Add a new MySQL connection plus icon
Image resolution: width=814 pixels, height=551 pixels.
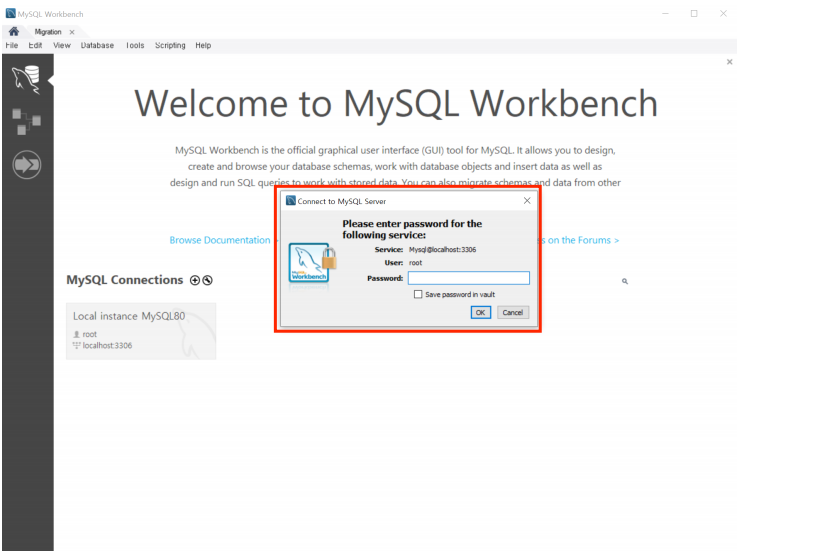point(195,280)
